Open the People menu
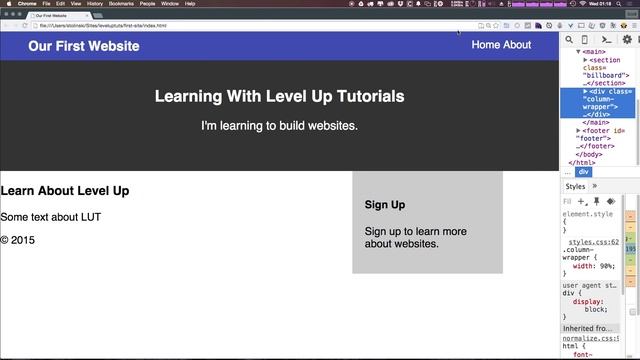Screen dimensions: 640x360 click(147, 4)
